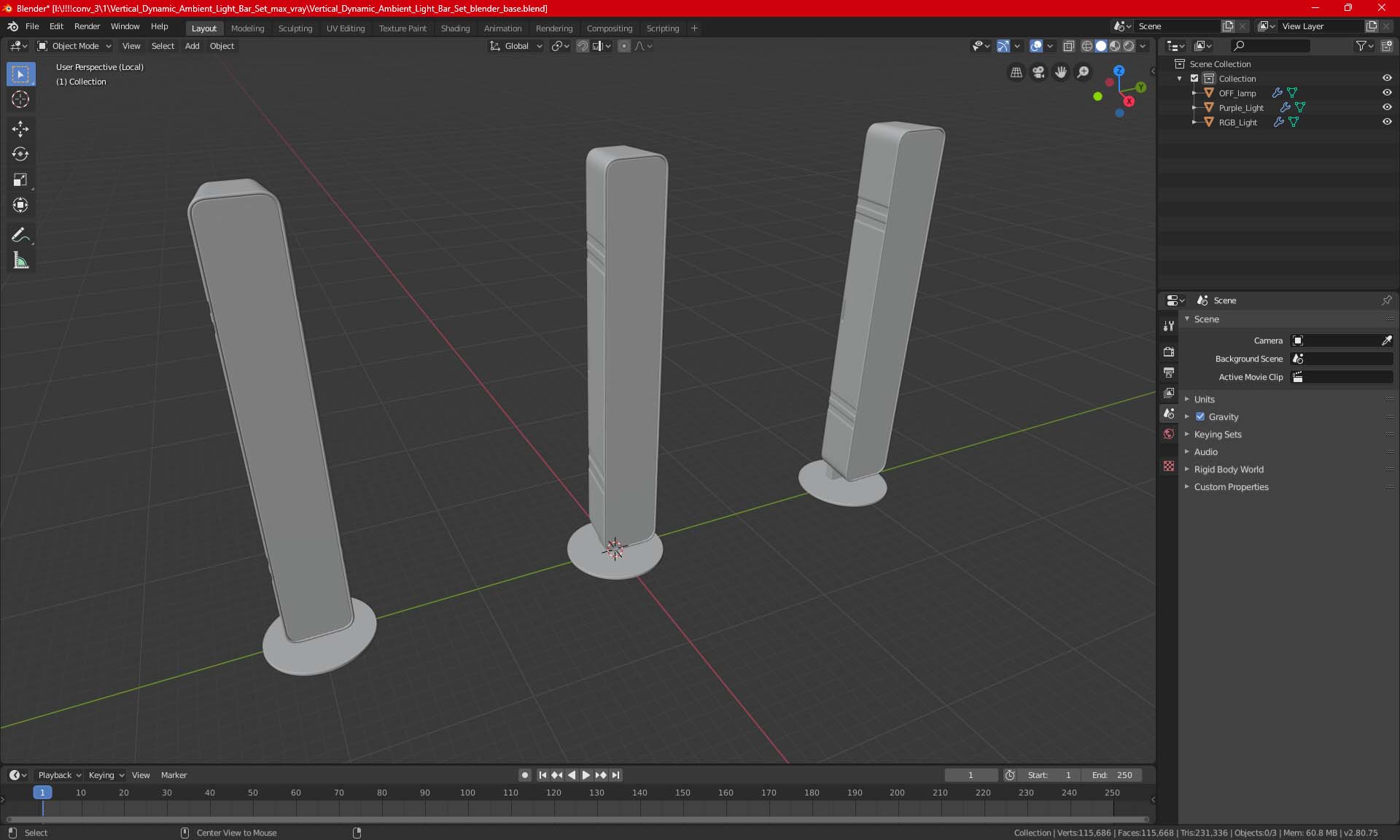Toggle snapping magnet
The width and height of the screenshot is (1400, 840).
click(583, 46)
